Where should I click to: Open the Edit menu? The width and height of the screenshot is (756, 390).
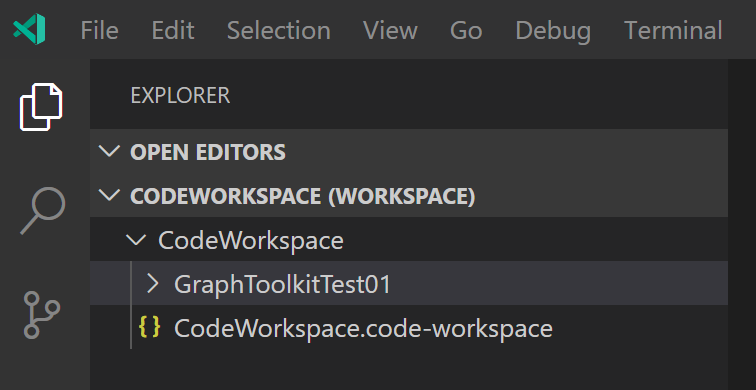click(x=173, y=30)
